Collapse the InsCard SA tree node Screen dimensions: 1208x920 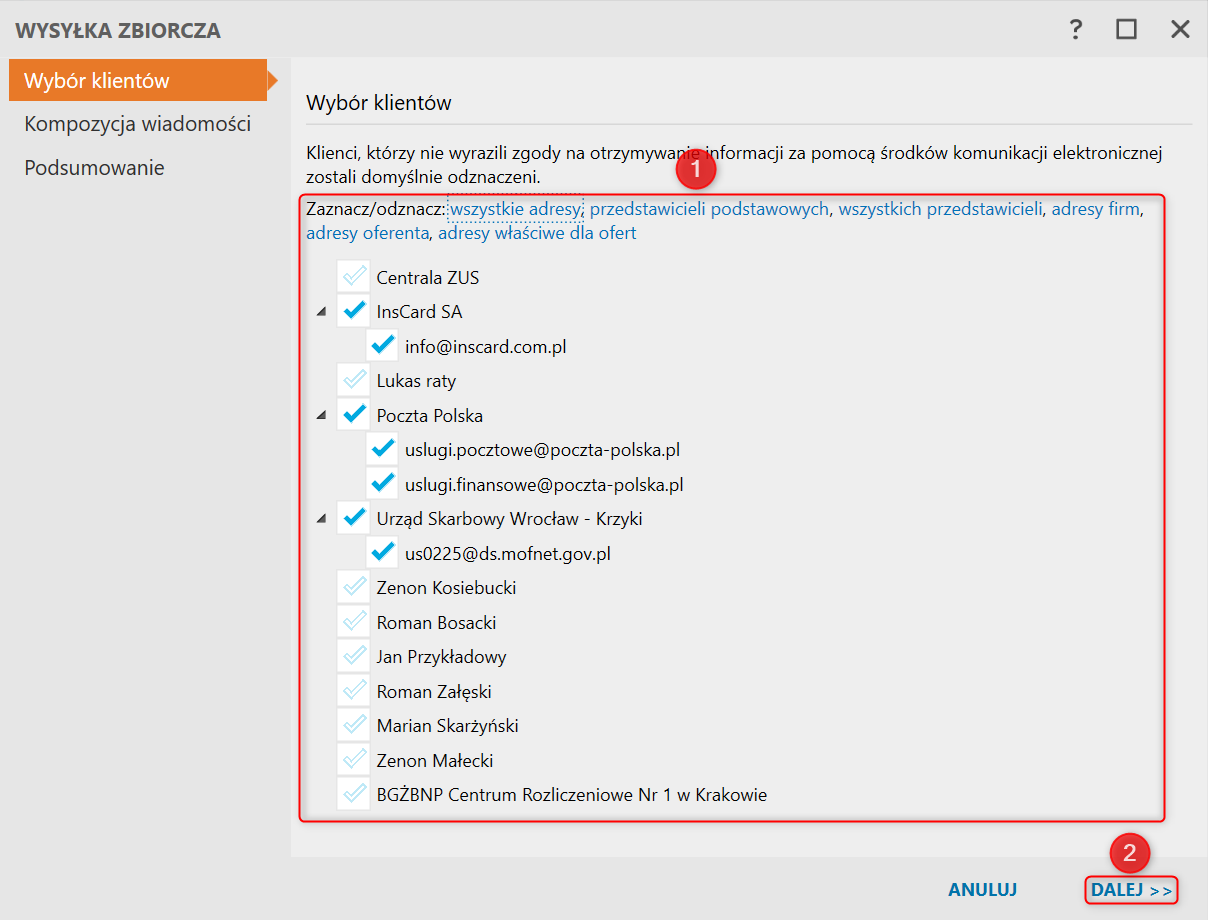tap(321, 312)
